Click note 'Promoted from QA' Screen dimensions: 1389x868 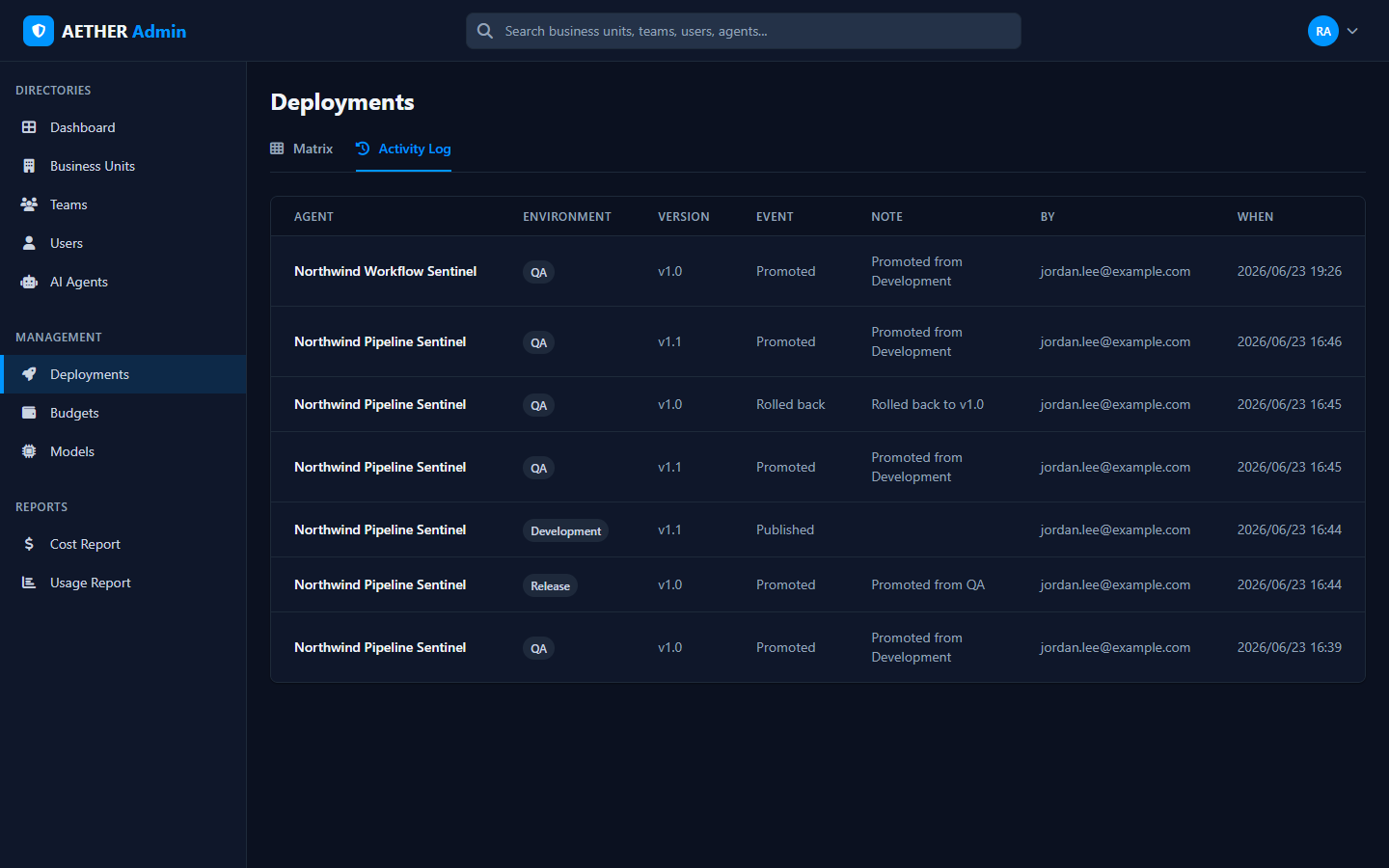point(928,584)
